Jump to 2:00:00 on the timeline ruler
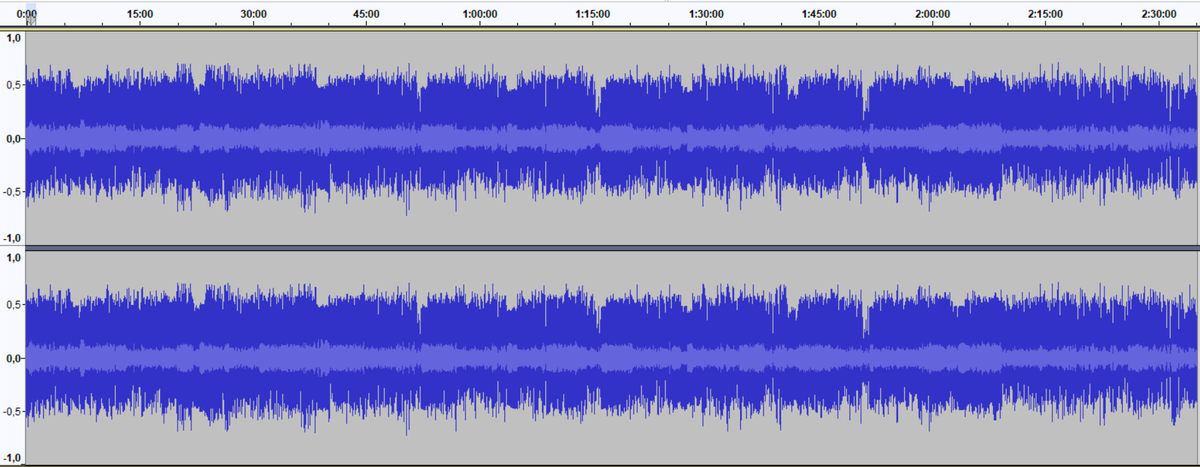The width and height of the screenshot is (1200, 467). pyautogui.click(x=932, y=14)
